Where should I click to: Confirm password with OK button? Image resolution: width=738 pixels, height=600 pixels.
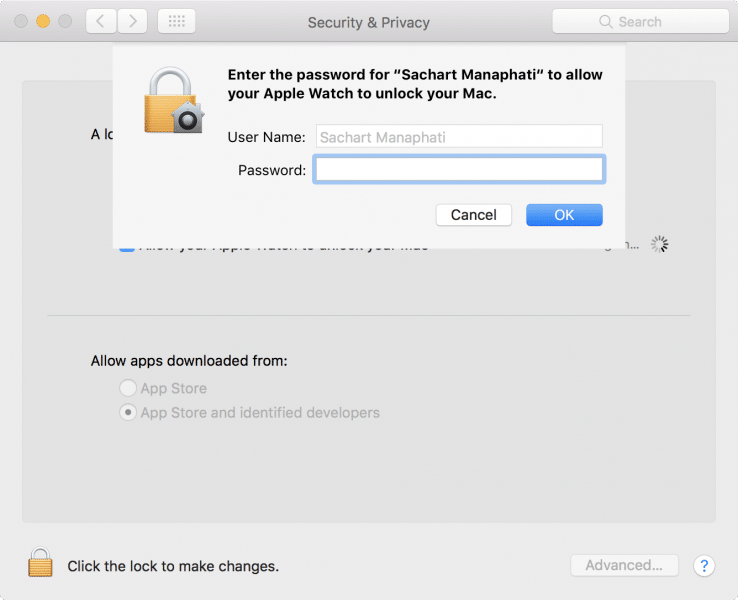coord(564,215)
